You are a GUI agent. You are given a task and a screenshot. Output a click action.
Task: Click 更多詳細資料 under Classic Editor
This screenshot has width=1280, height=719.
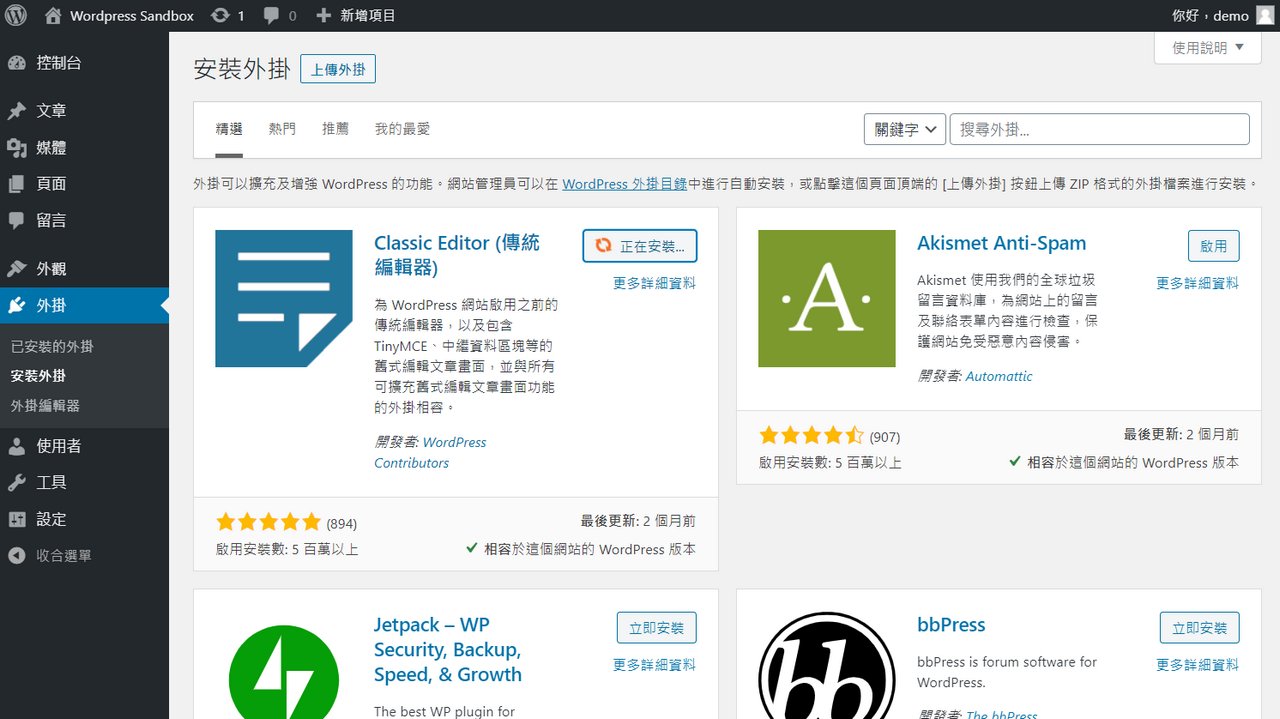pos(655,283)
